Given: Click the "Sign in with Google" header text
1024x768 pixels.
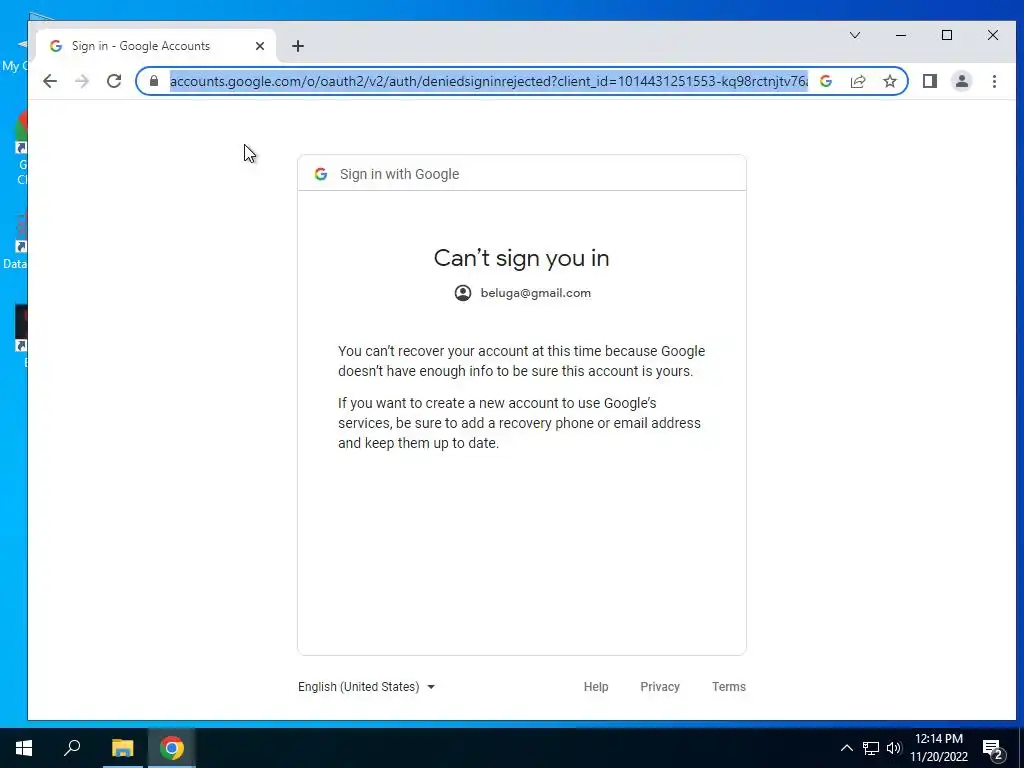Looking at the screenshot, I should point(399,174).
